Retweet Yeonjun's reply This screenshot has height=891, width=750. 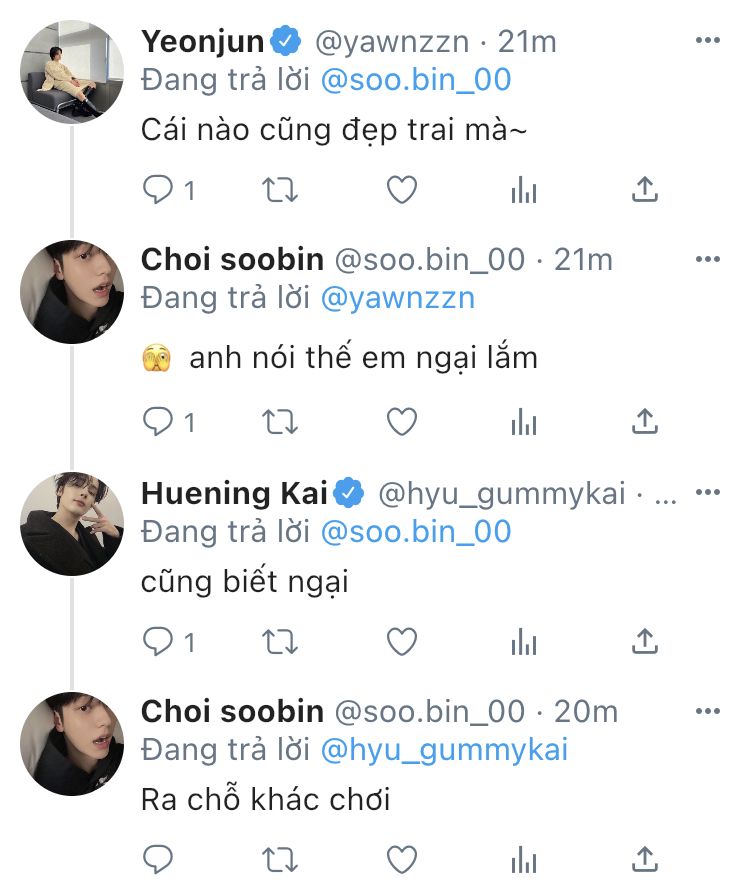click(x=280, y=190)
